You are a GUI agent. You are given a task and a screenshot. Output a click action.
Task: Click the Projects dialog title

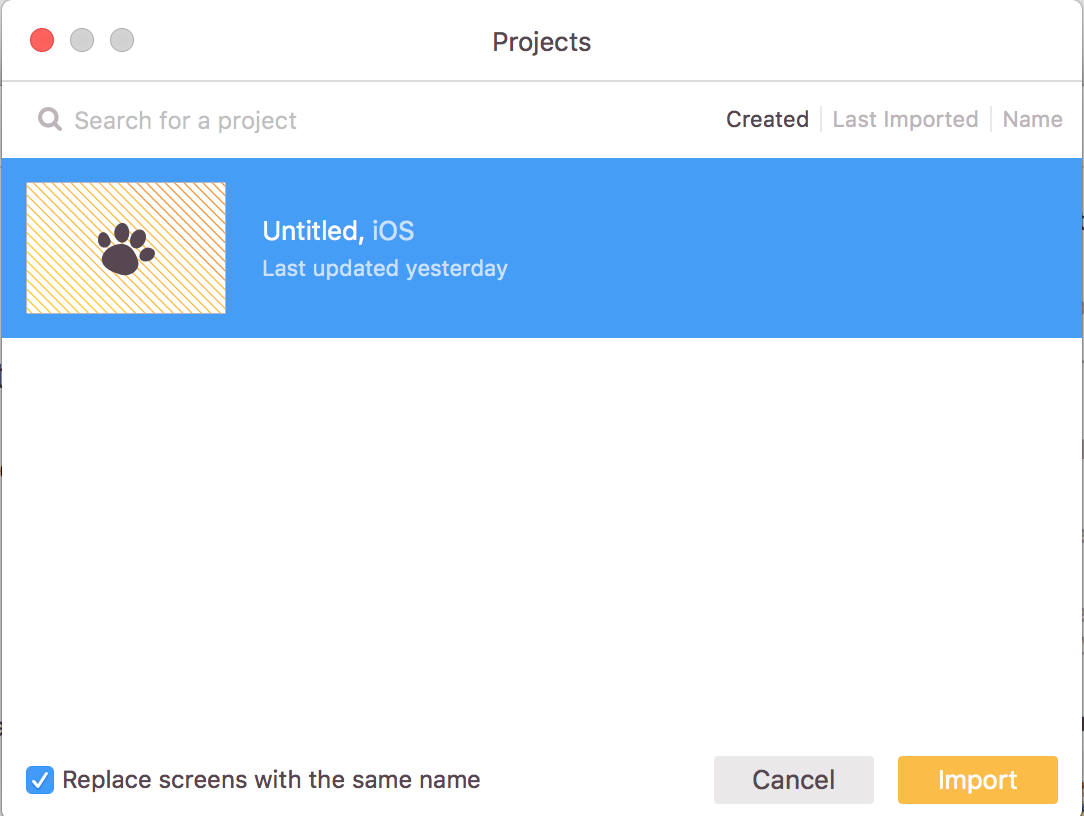click(x=541, y=41)
